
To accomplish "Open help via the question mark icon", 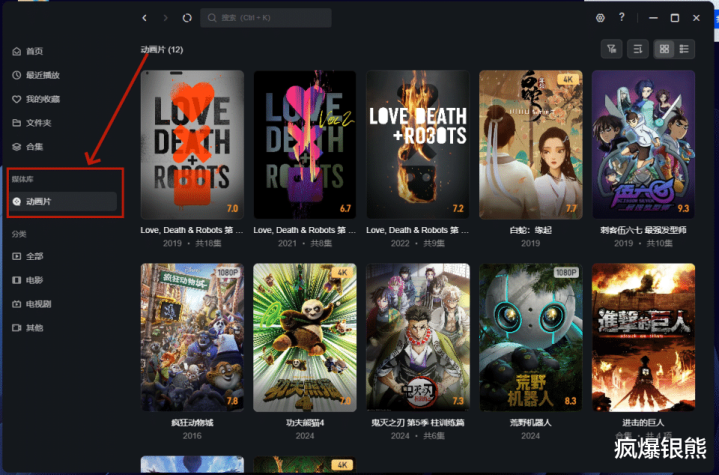I will coord(621,17).
